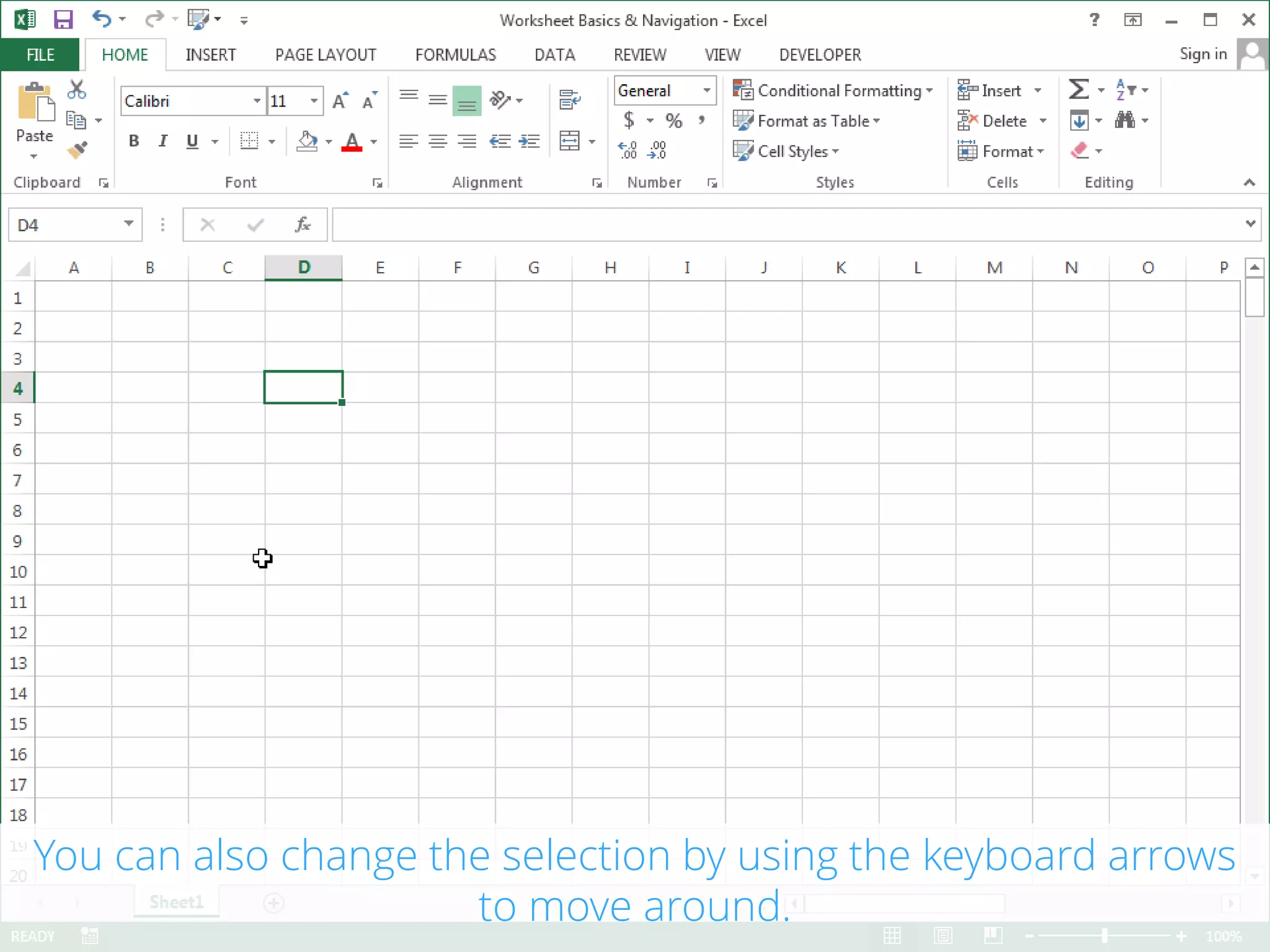
Task: Click the Format cells button
Action: coord(1001,151)
